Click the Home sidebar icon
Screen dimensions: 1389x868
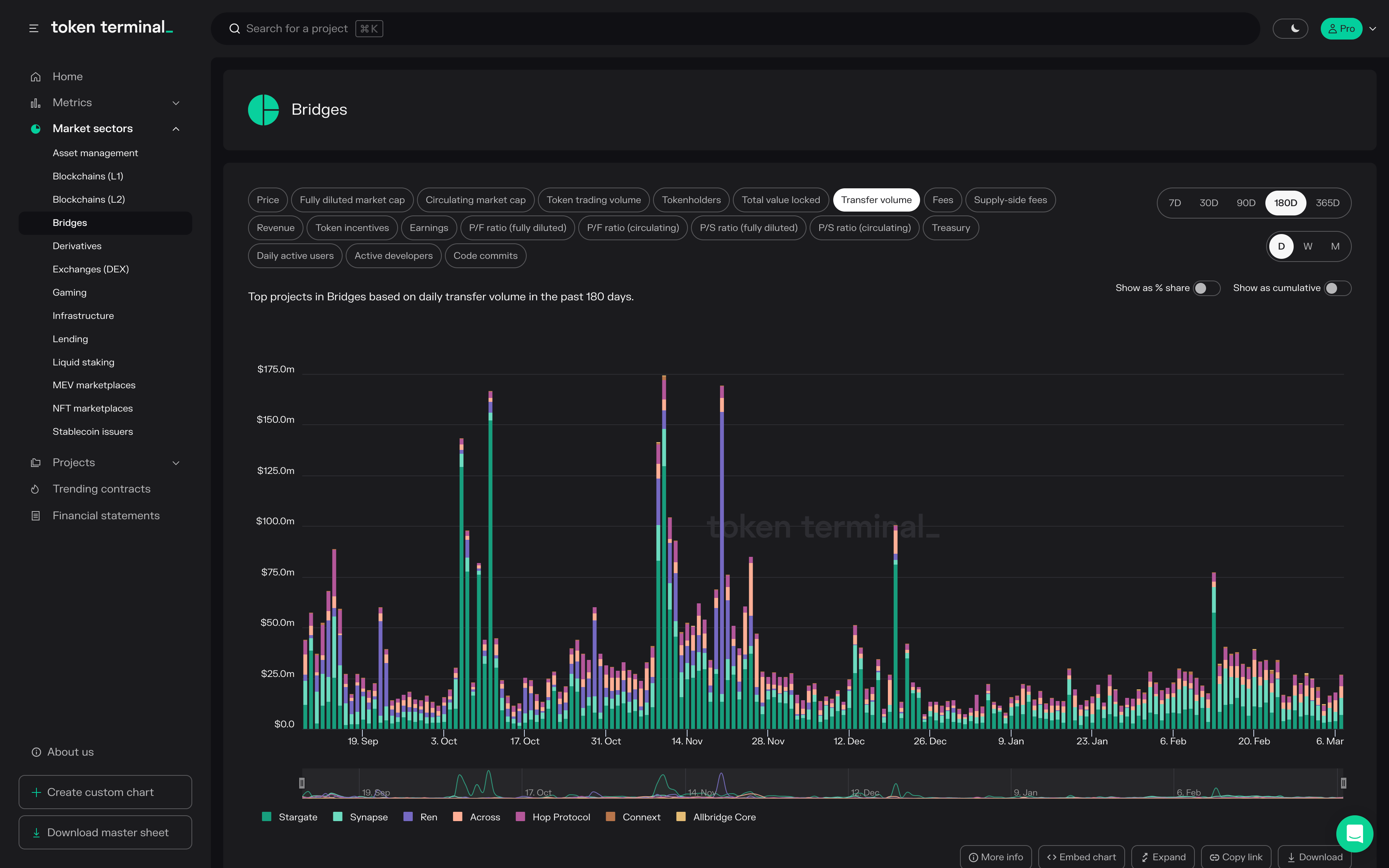36,76
